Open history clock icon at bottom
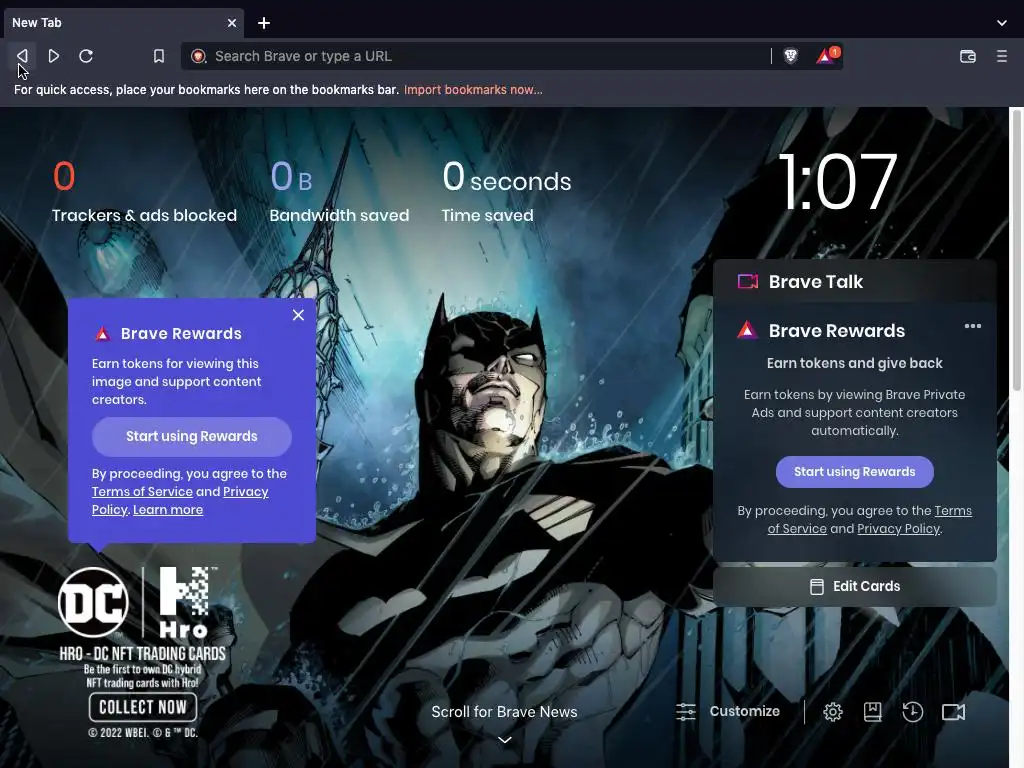Image resolution: width=1024 pixels, height=768 pixels. tap(912, 712)
